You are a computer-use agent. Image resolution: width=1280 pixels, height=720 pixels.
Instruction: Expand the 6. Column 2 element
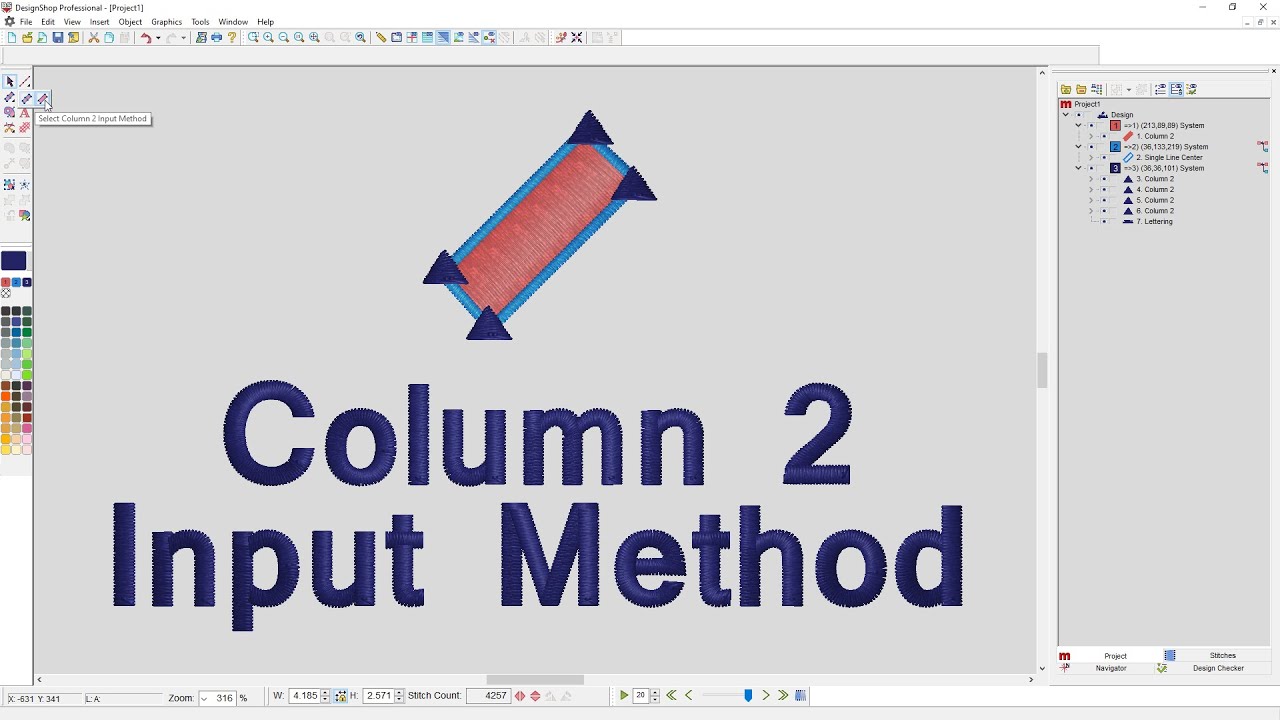[1091, 211]
